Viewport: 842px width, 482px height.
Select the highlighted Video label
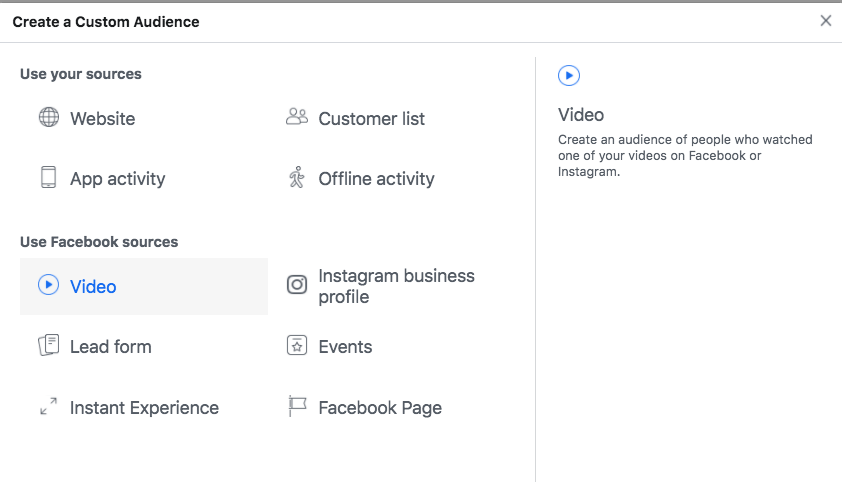point(93,287)
